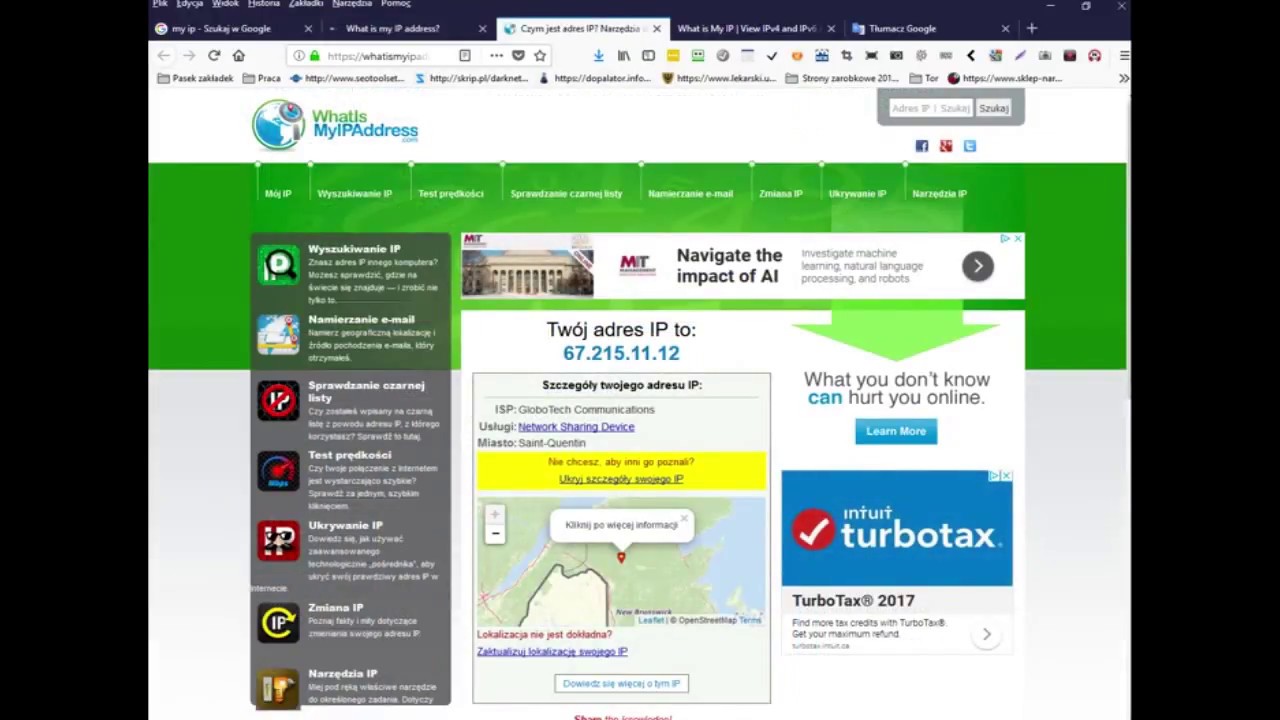Click the WhatIsMyIPAddress logo

(335, 125)
